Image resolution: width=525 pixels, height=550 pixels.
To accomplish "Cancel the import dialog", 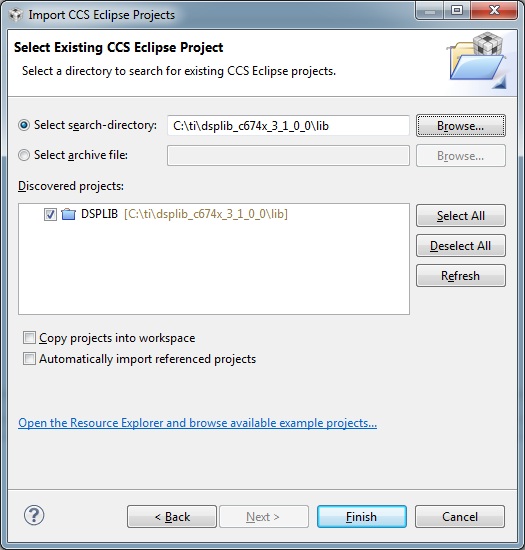I will coord(460,517).
